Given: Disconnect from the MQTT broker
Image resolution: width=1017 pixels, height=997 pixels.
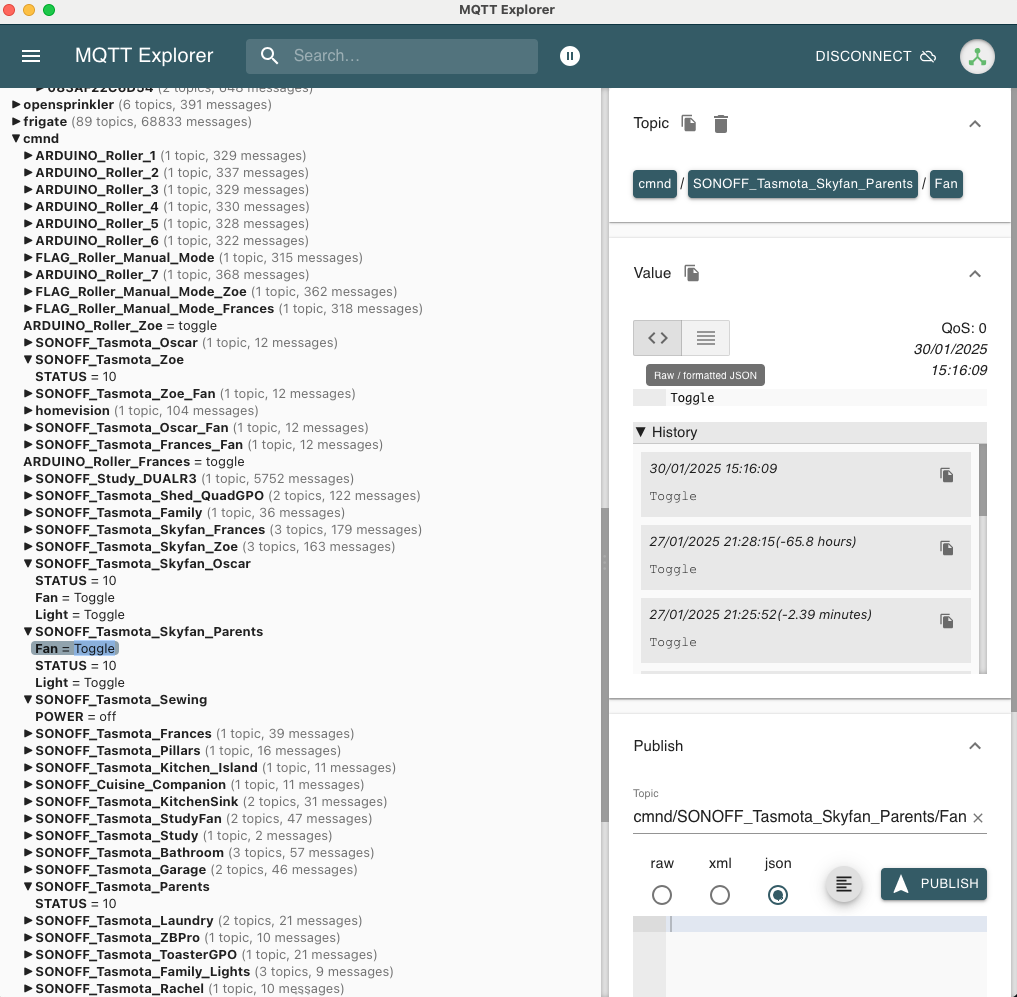Looking at the screenshot, I should coord(875,56).
